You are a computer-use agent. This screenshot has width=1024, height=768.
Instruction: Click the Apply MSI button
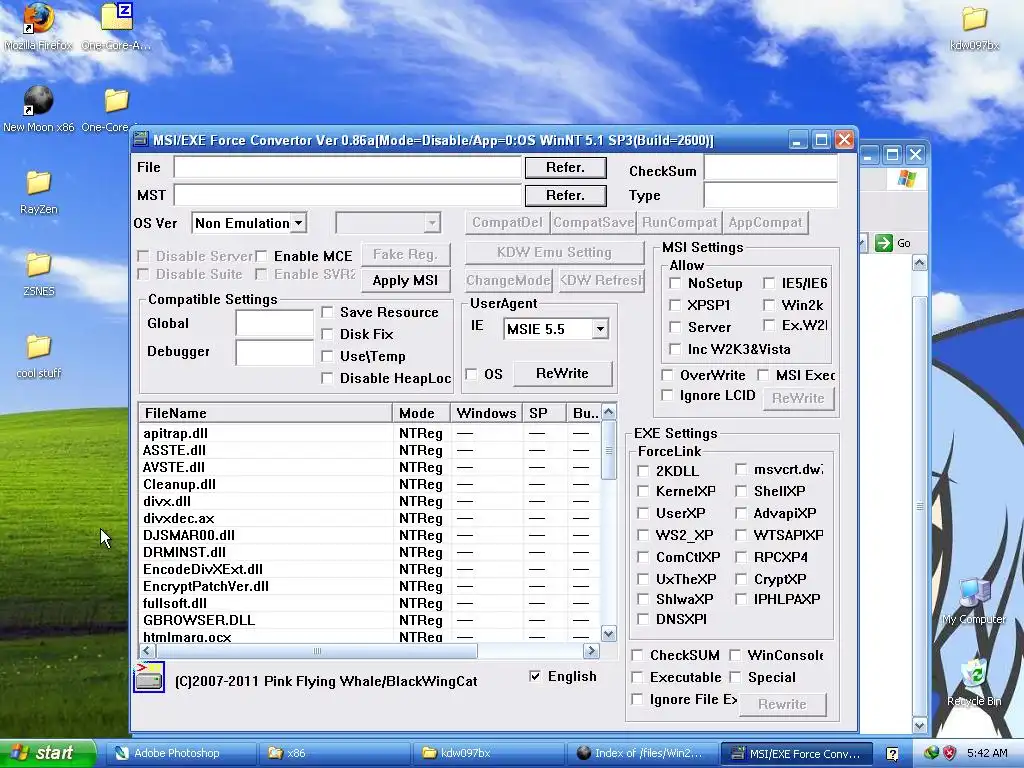406,280
